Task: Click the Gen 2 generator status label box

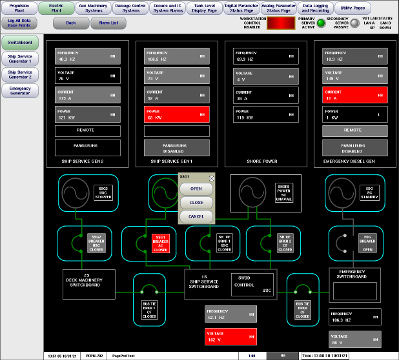Action: pos(103,193)
